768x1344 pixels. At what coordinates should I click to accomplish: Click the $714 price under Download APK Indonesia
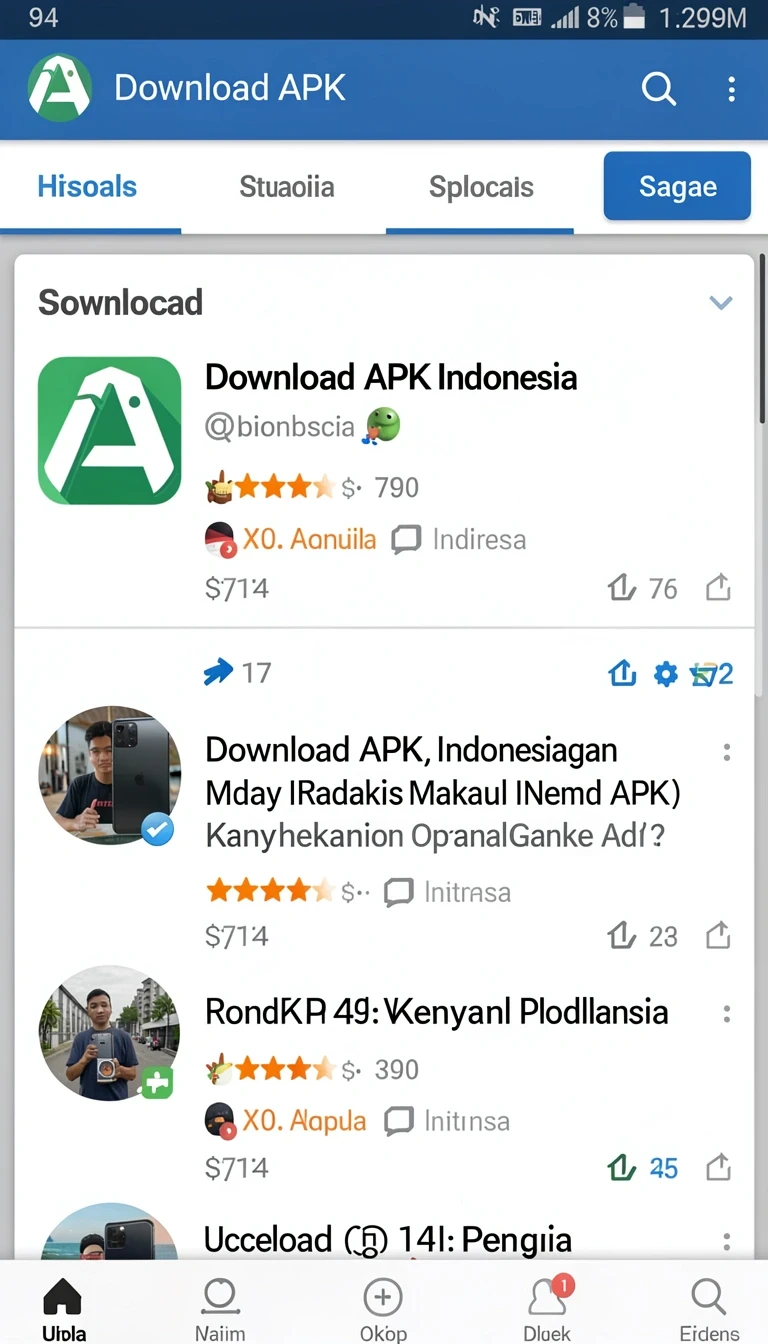[237, 589]
